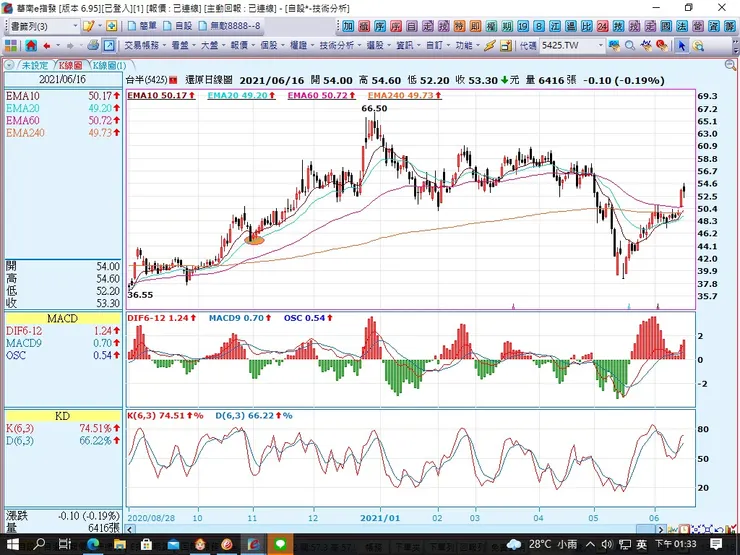740x555 pixels.
Task: Open the 無歐8888--8 bookmark
Action: point(231,26)
